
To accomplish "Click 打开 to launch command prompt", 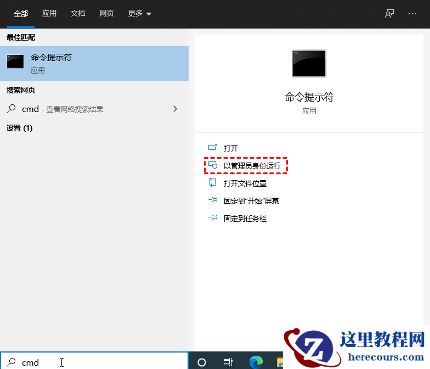I will pyautogui.click(x=231, y=148).
